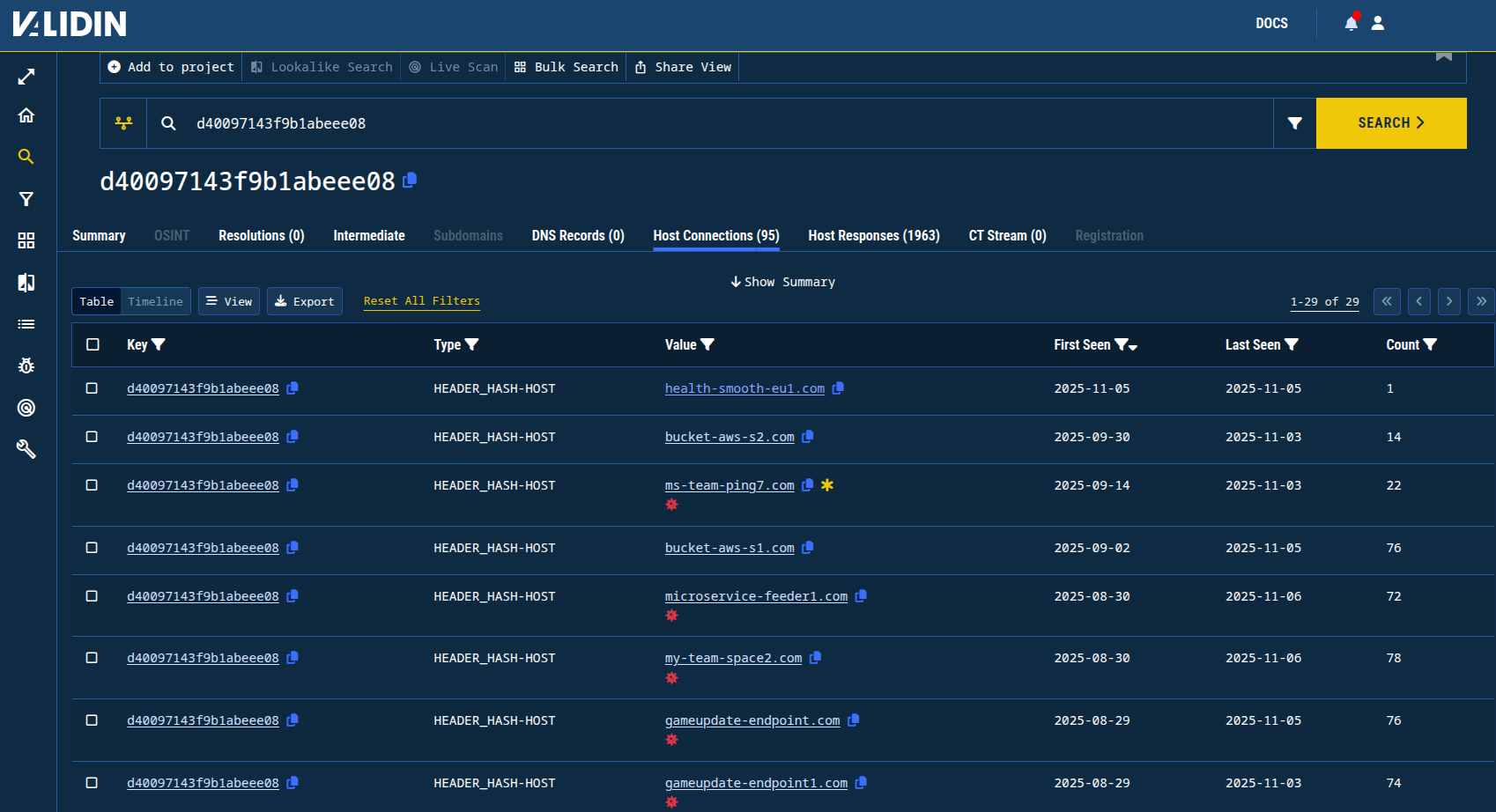Screen dimensions: 1496x812
Task: Select the search icon in the left sidebar
Action: [x=26, y=157]
